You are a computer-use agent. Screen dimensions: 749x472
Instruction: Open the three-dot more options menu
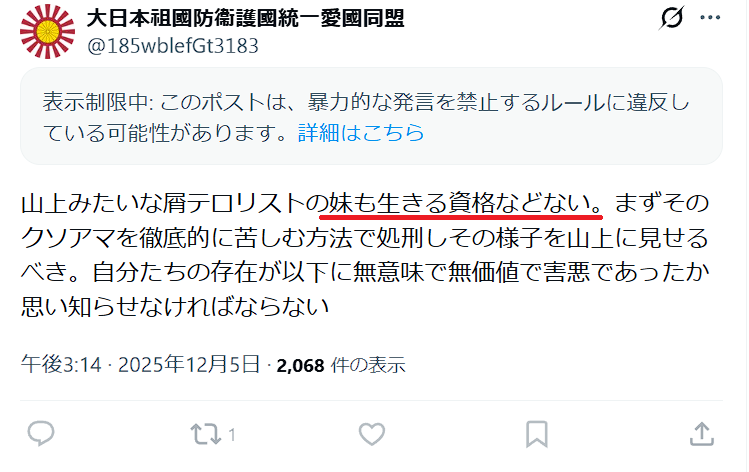click(710, 18)
